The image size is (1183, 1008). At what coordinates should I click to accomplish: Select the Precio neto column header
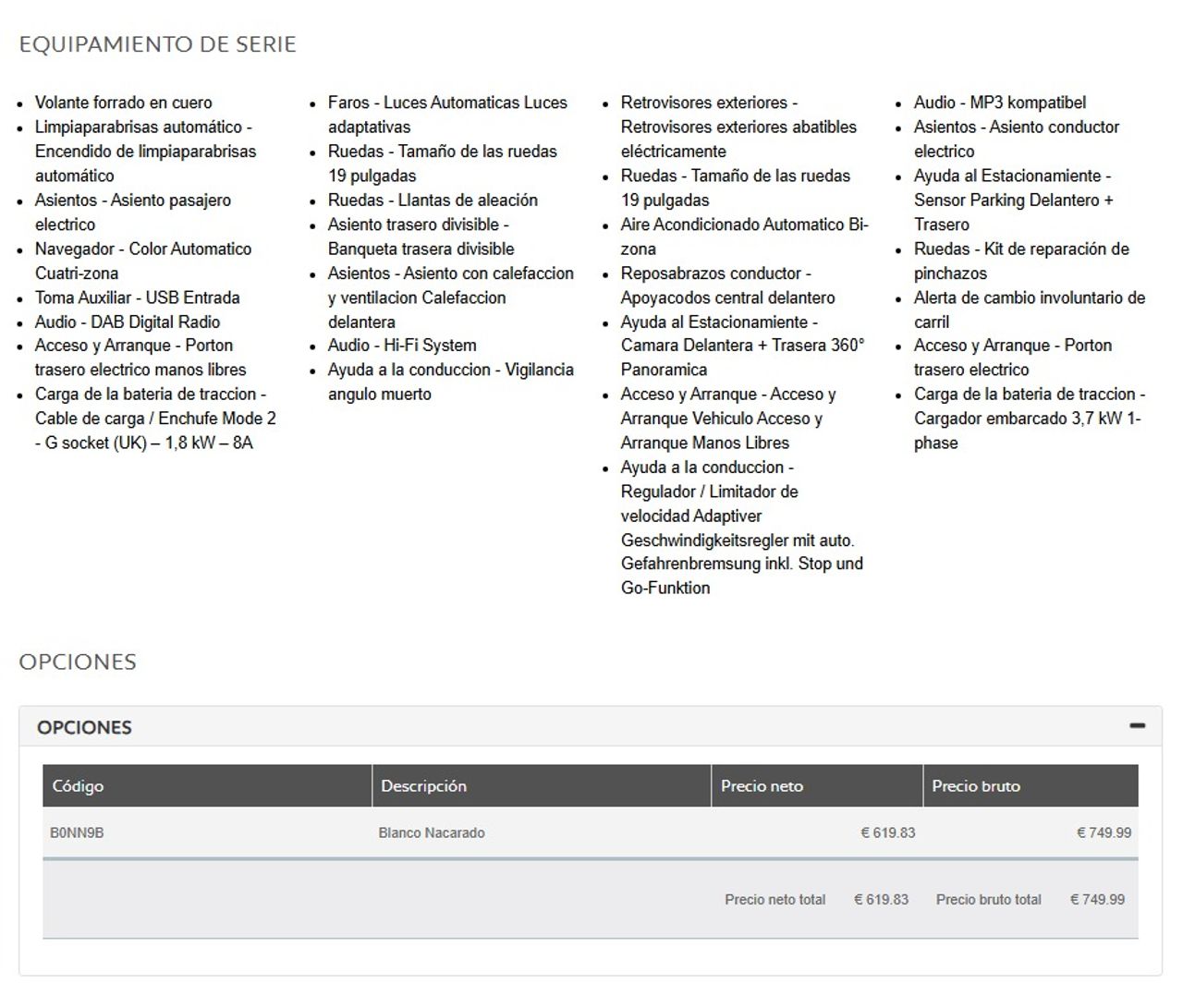817,786
